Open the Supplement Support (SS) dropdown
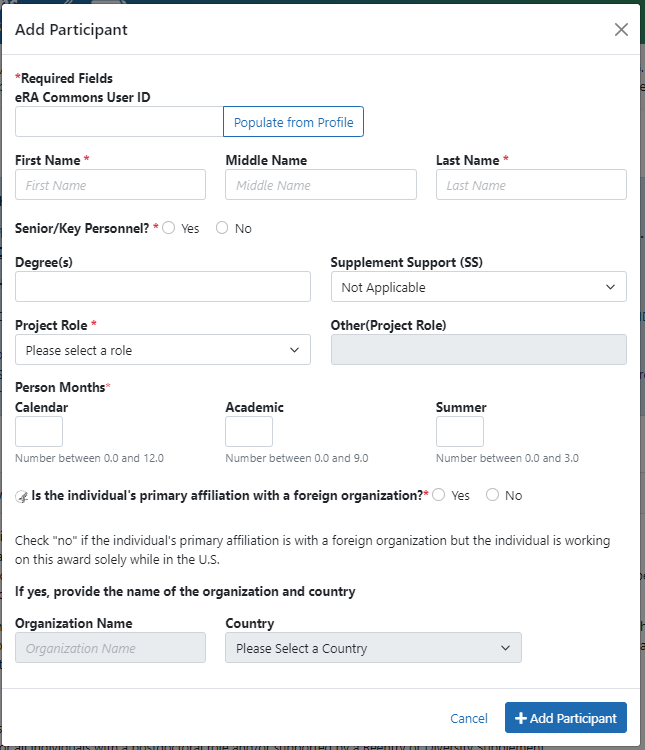The image size is (645, 750). (x=478, y=287)
